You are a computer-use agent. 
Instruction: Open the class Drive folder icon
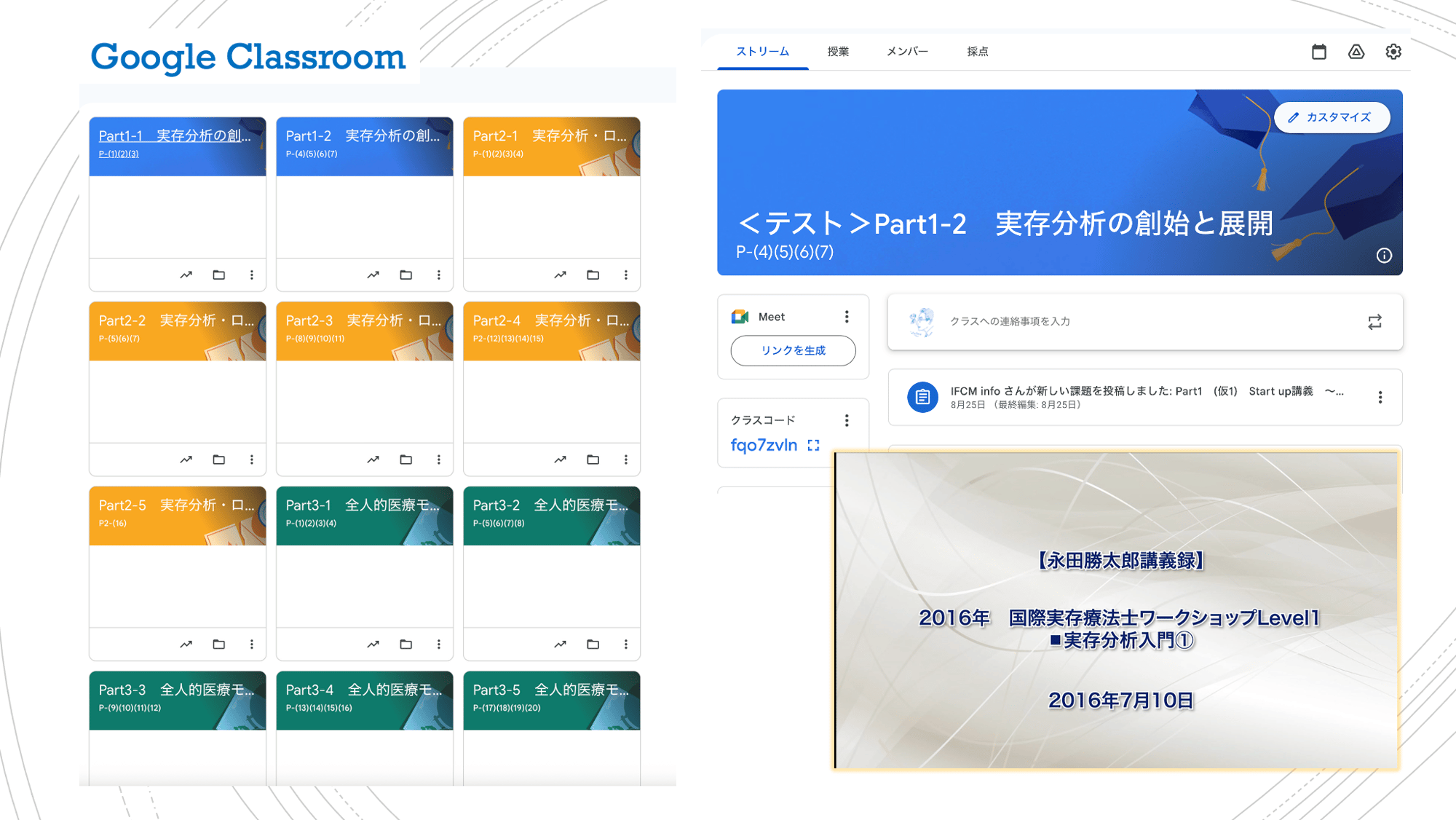1356,51
